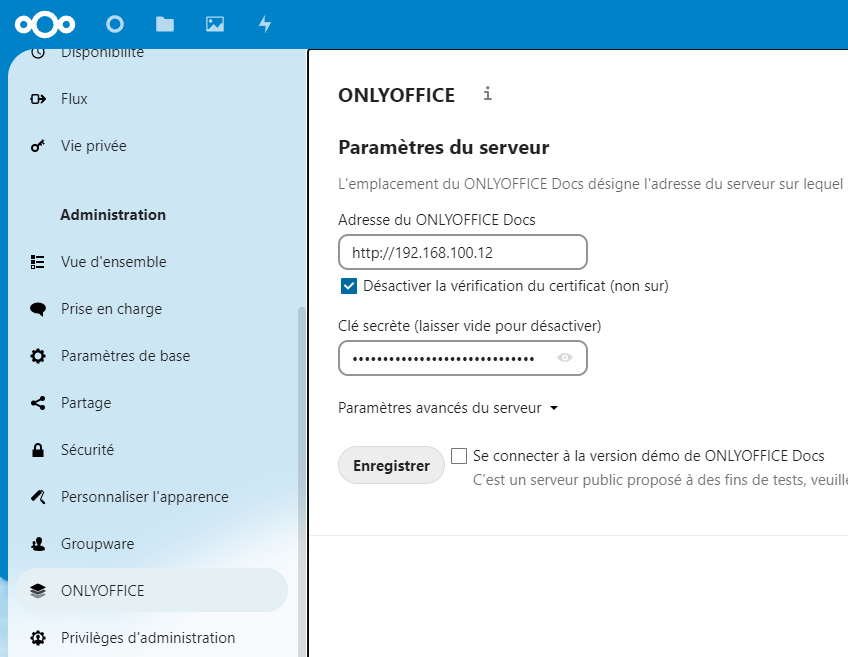
Task: Open the Activity lightning icon
Action: (264, 24)
